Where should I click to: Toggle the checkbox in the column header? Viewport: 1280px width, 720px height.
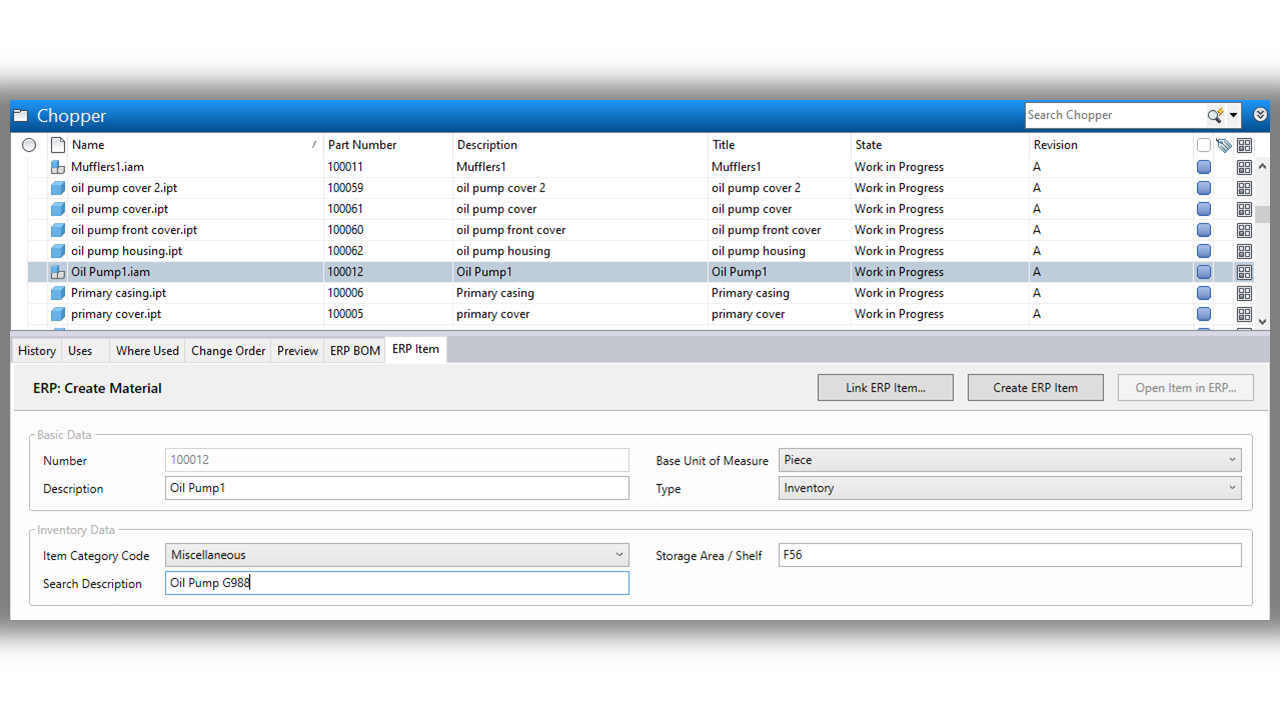pyautogui.click(x=1203, y=144)
